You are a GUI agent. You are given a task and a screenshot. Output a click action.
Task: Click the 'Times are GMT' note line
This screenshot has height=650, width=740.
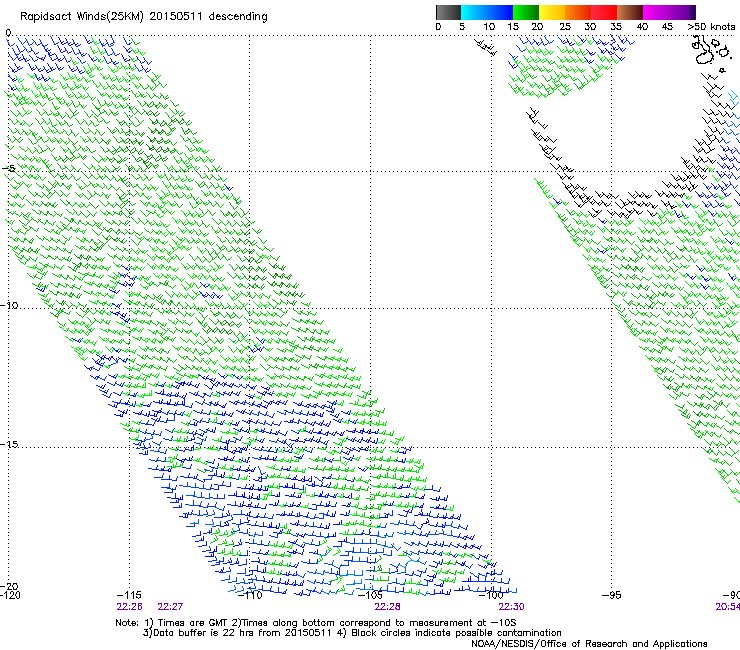tap(316, 623)
